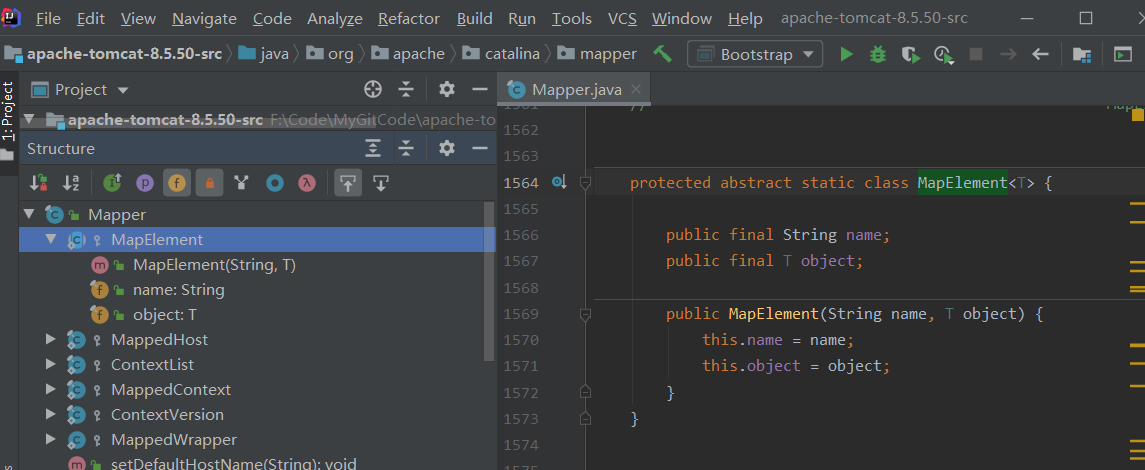This screenshot has width=1145, height=470.
Task: Hide the Structure panel with minus icon
Action: coord(480,148)
